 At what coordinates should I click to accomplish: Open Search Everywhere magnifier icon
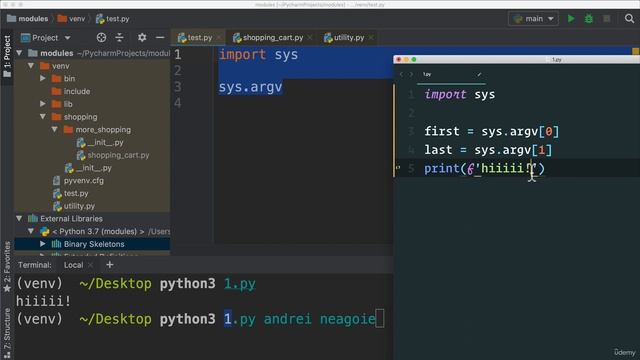pyautogui.click(x=629, y=19)
